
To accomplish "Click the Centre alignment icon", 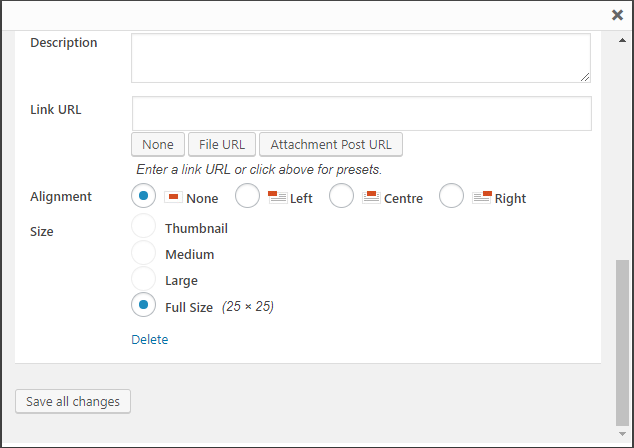I will pyautogui.click(x=371, y=197).
